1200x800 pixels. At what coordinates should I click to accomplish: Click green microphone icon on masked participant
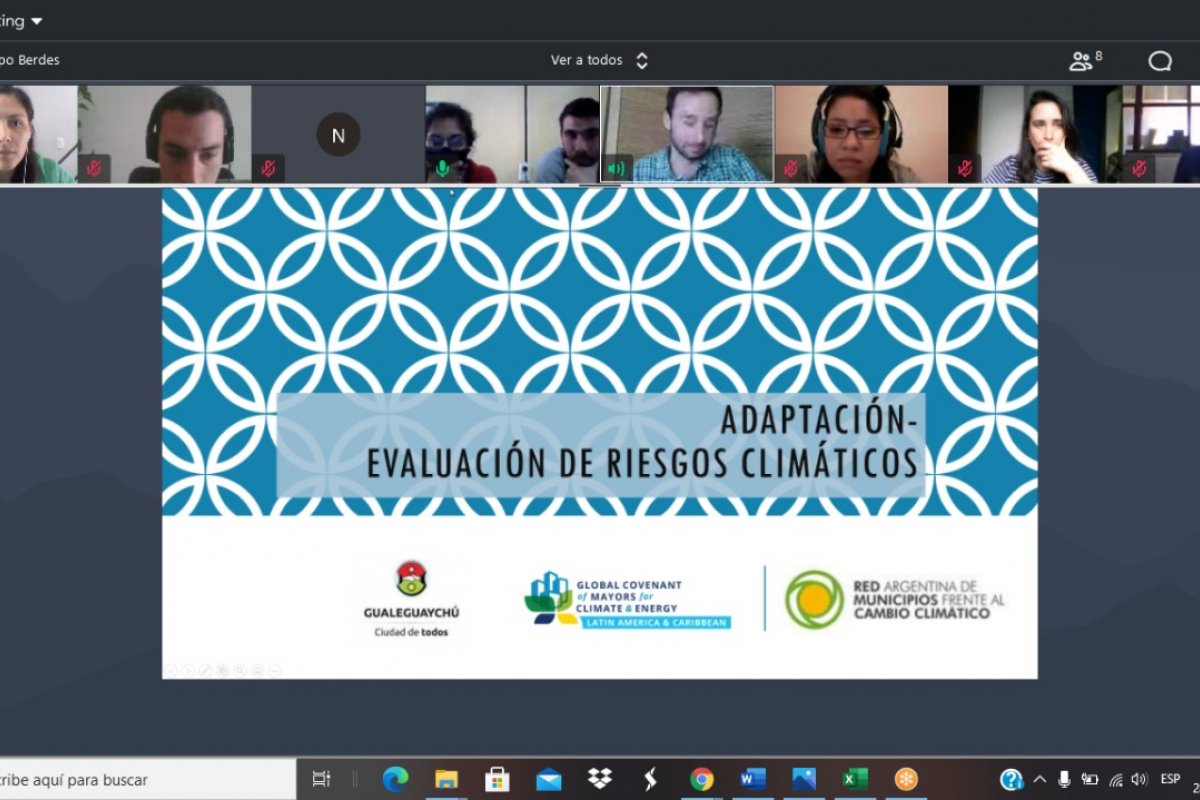pos(442,168)
